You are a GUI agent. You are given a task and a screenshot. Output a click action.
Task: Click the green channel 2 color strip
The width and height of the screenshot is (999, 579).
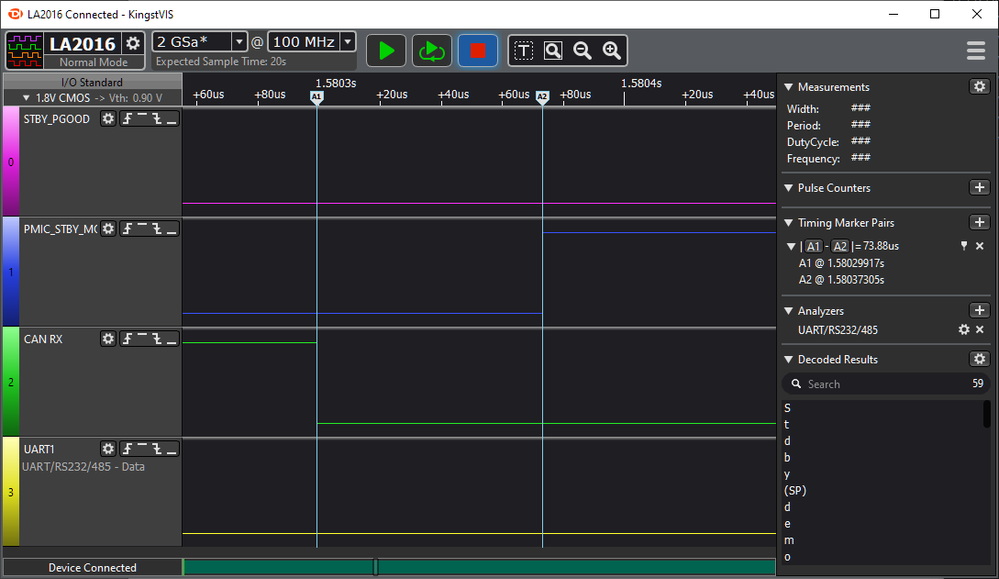click(11, 382)
